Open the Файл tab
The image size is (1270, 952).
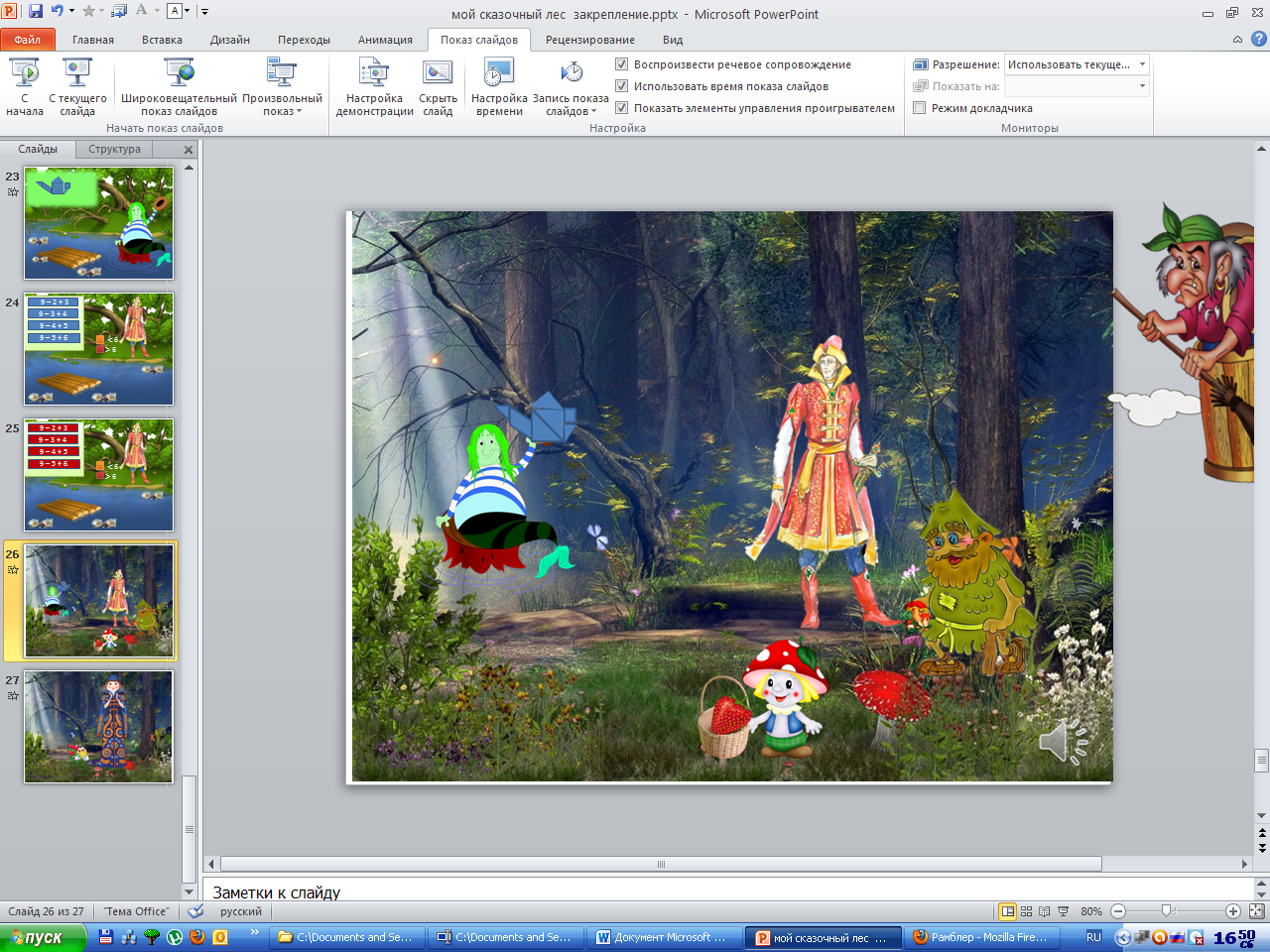(x=28, y=40)
